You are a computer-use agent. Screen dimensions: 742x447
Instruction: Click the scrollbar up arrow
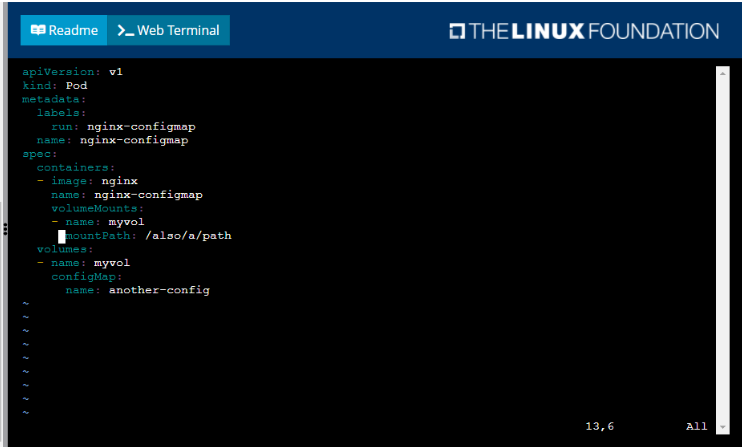[723, 73]
